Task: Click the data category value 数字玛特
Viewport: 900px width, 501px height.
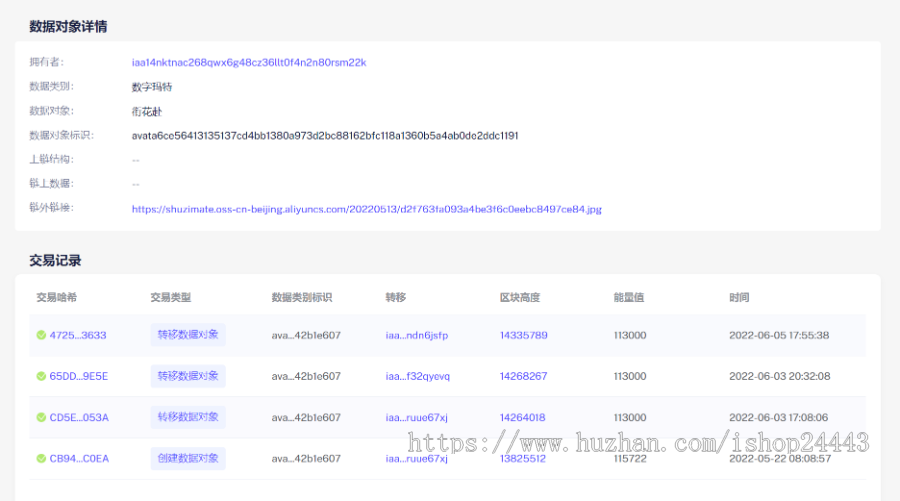Action: (x=152, y=87)
